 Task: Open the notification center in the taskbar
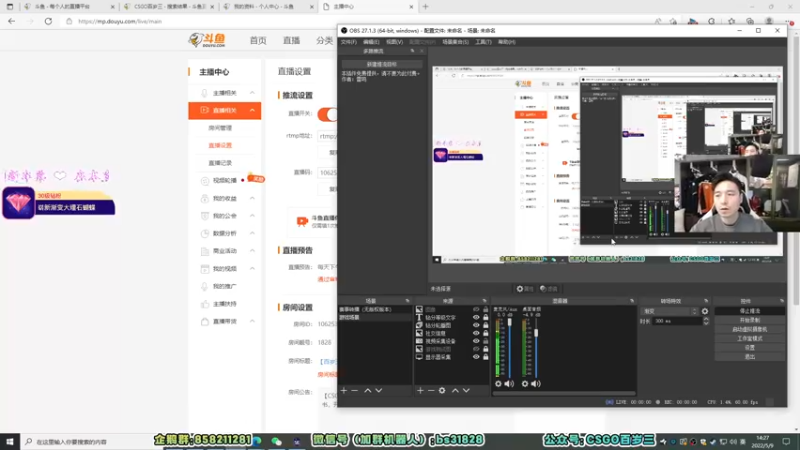pos(786,442)
